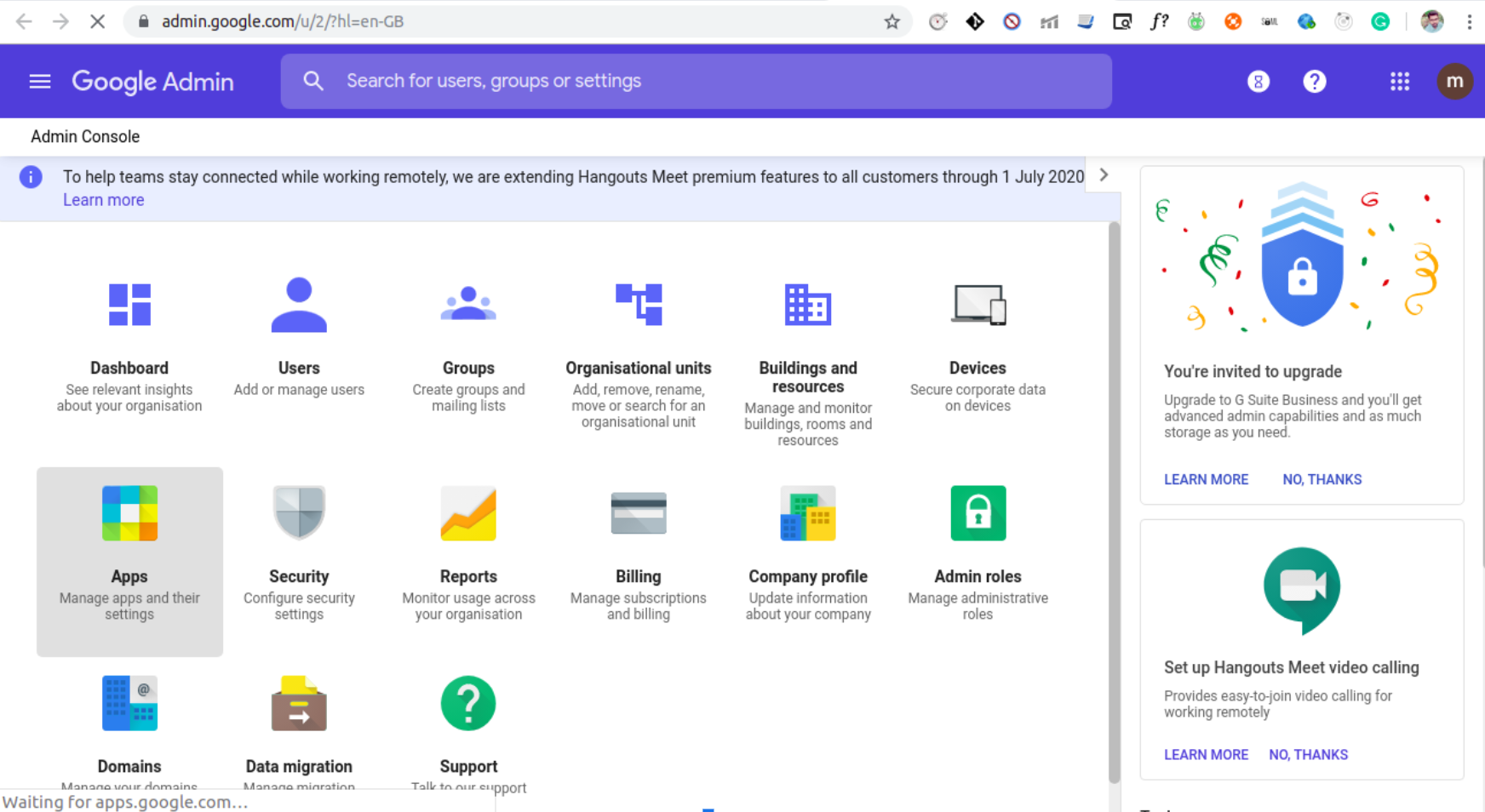Click Learn more in the Hangouts Meet banner
This screenshot has width=1485, height=812.
point(104,200)
